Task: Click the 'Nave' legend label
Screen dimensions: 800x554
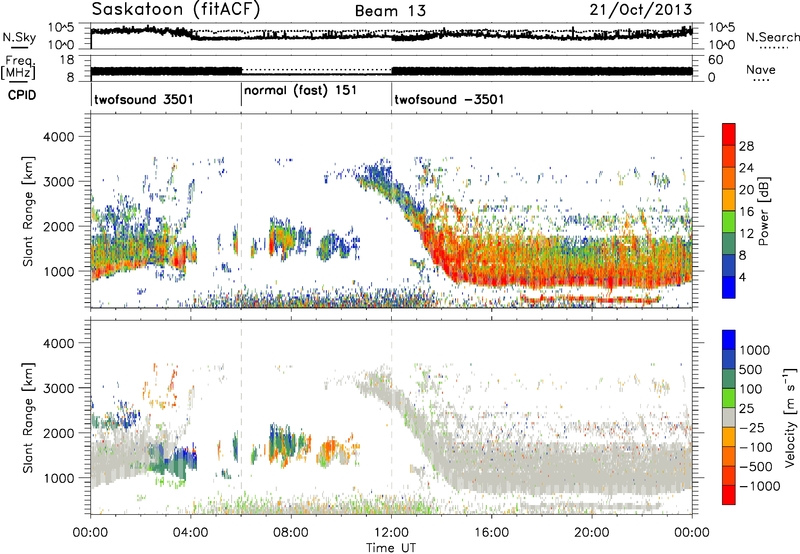Action: (x=761, y=70)
